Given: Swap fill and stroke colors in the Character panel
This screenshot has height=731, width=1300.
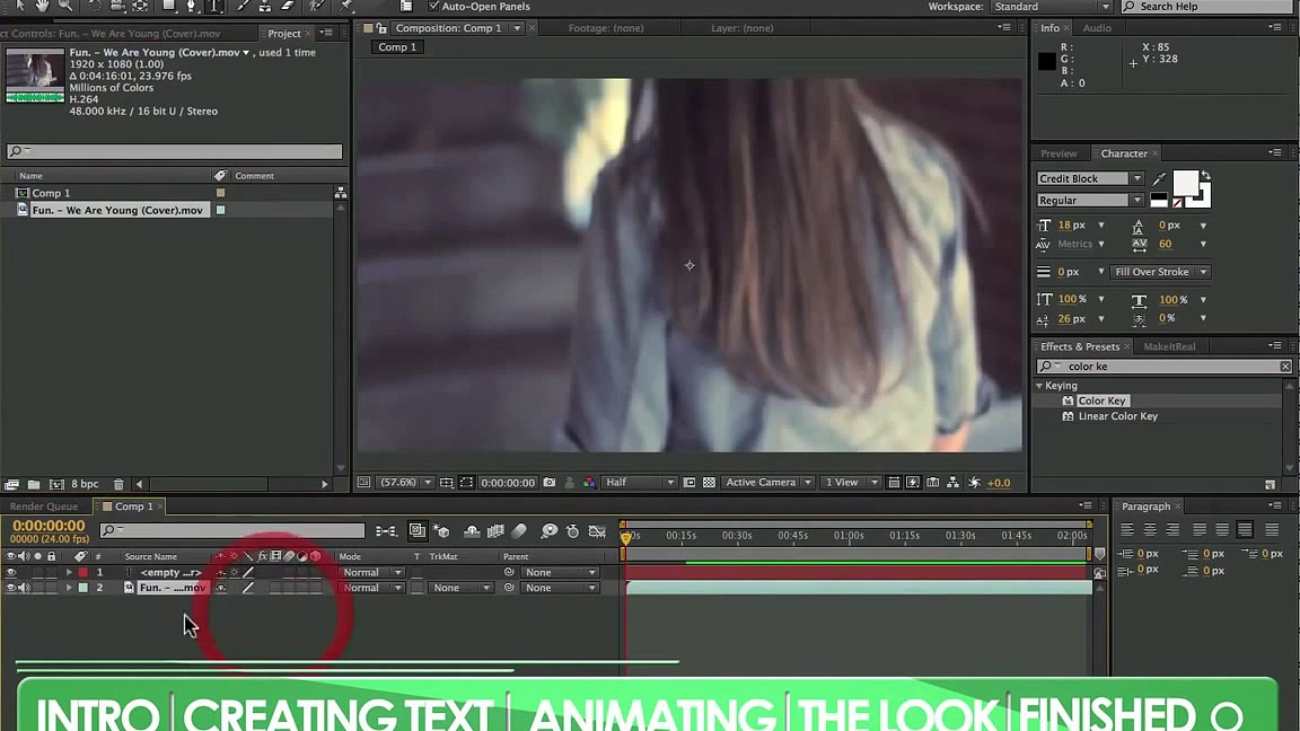Looking at the screenshot, I should [1205, 176].
